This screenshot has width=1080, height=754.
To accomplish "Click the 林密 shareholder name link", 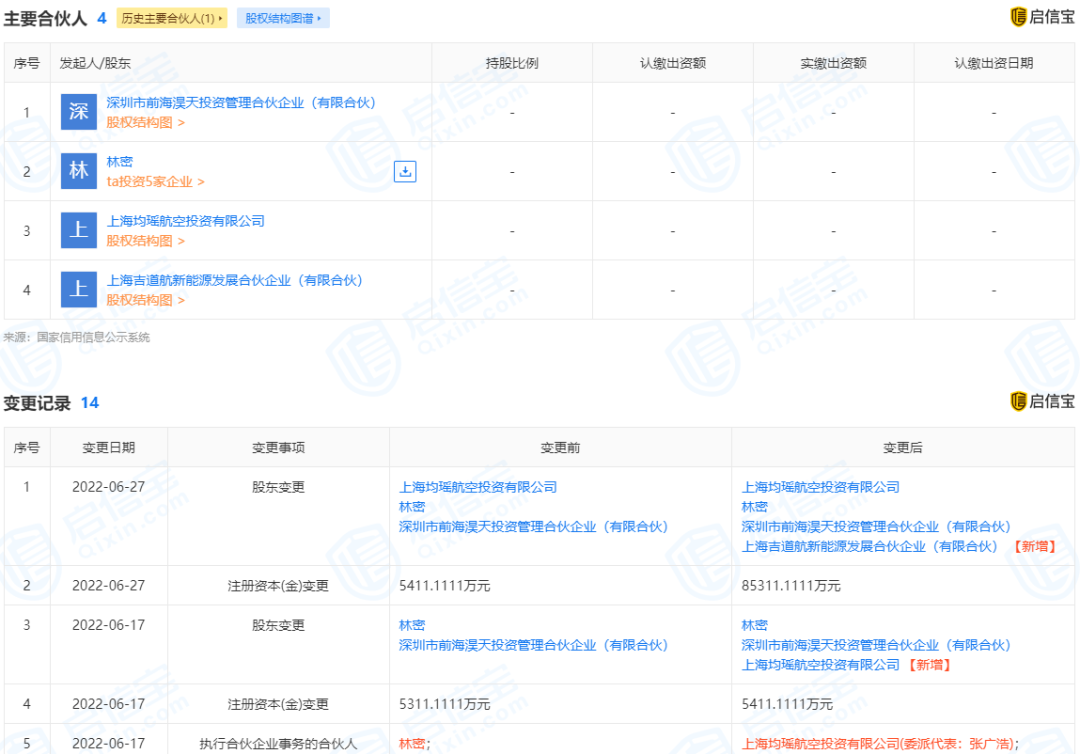I will 122,160.
